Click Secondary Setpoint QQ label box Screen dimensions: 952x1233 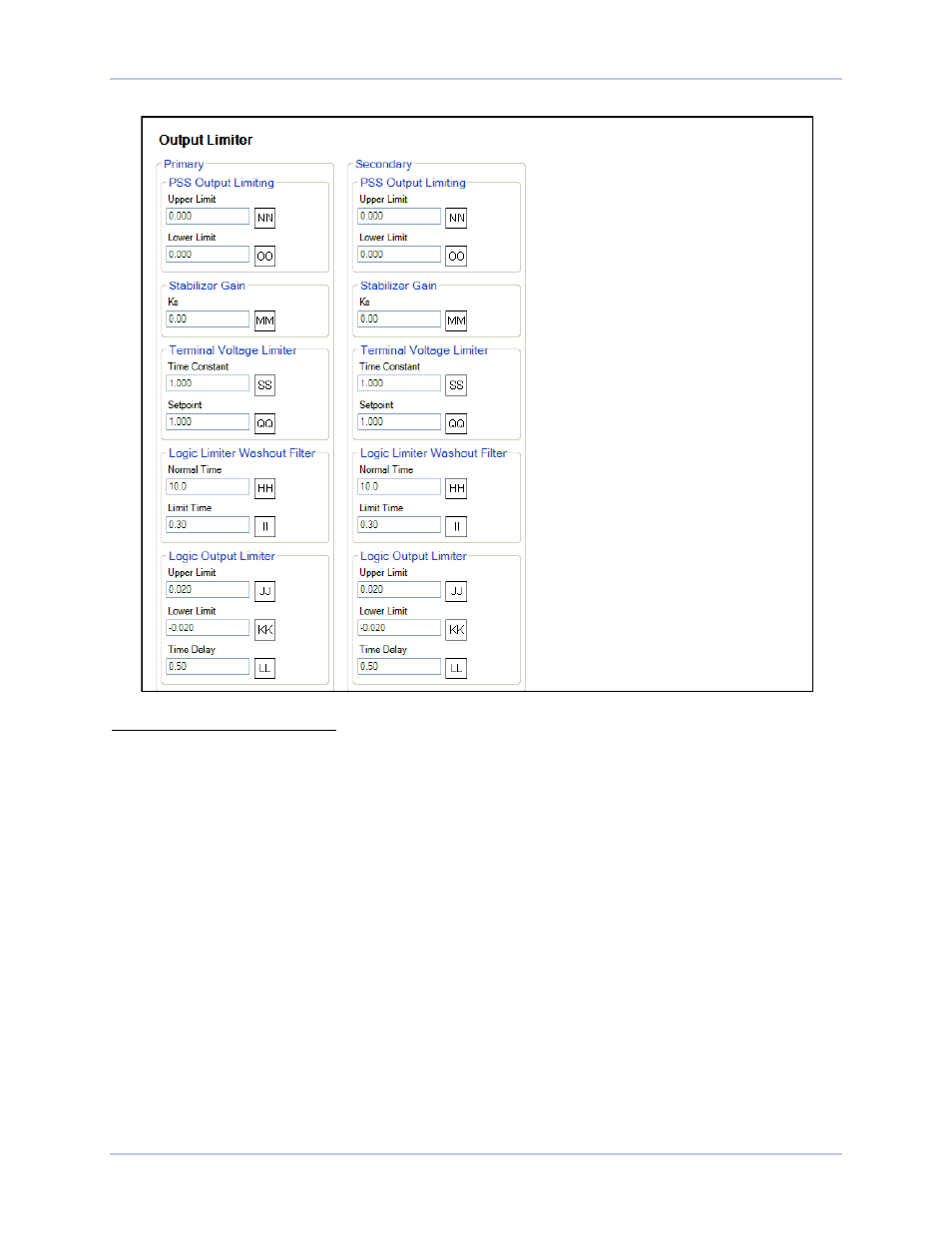click(456, 423)
